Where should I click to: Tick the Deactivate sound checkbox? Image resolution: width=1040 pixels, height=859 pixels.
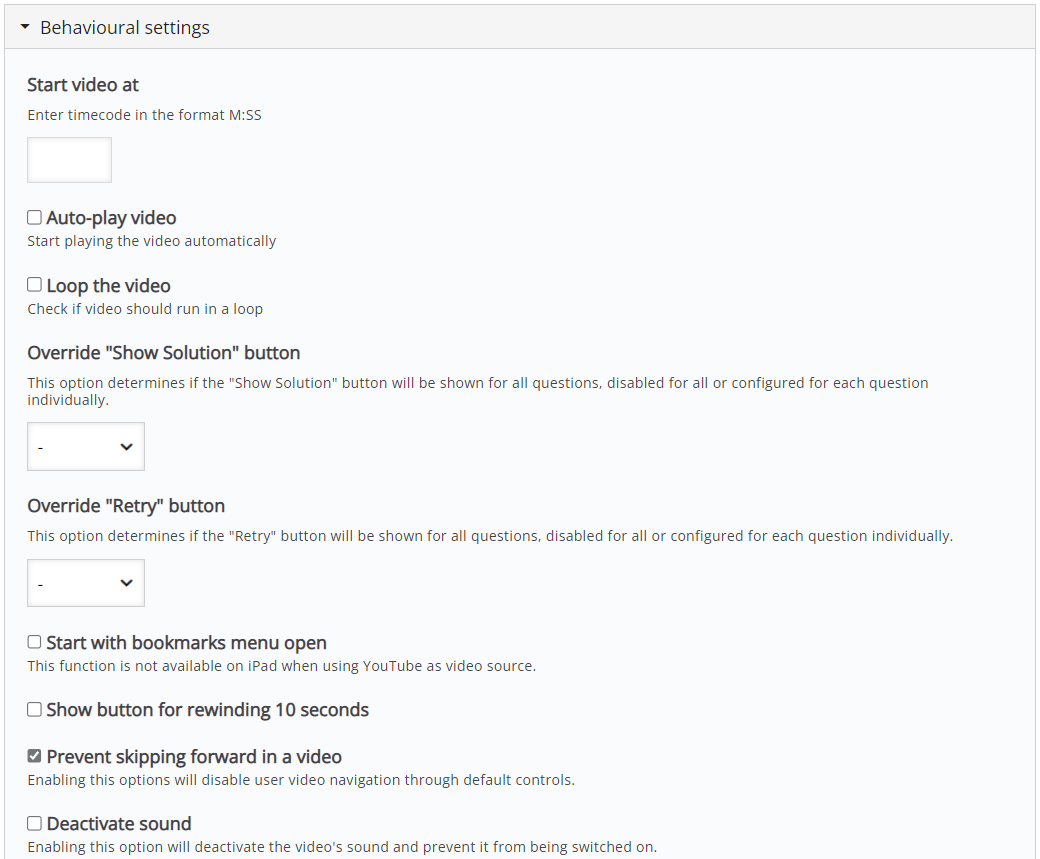coord(34,823)
